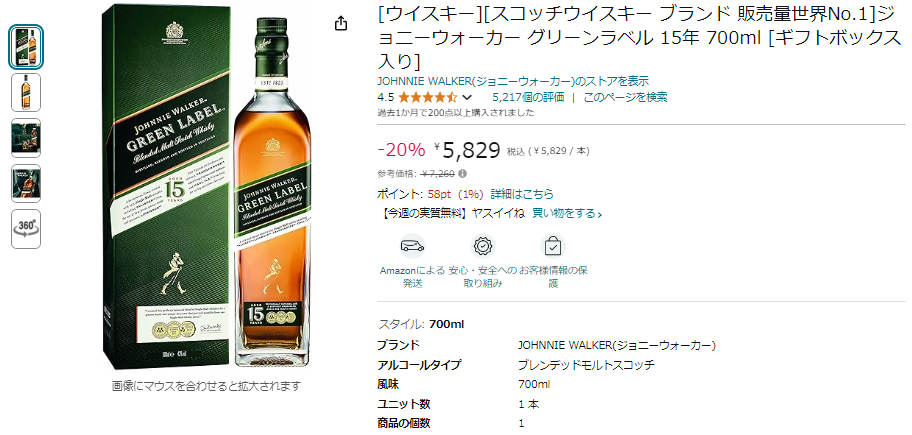Viewport: 912px width, 435px height.
Task: Click the share icon above the product image
Action: [x=341, y=24]
